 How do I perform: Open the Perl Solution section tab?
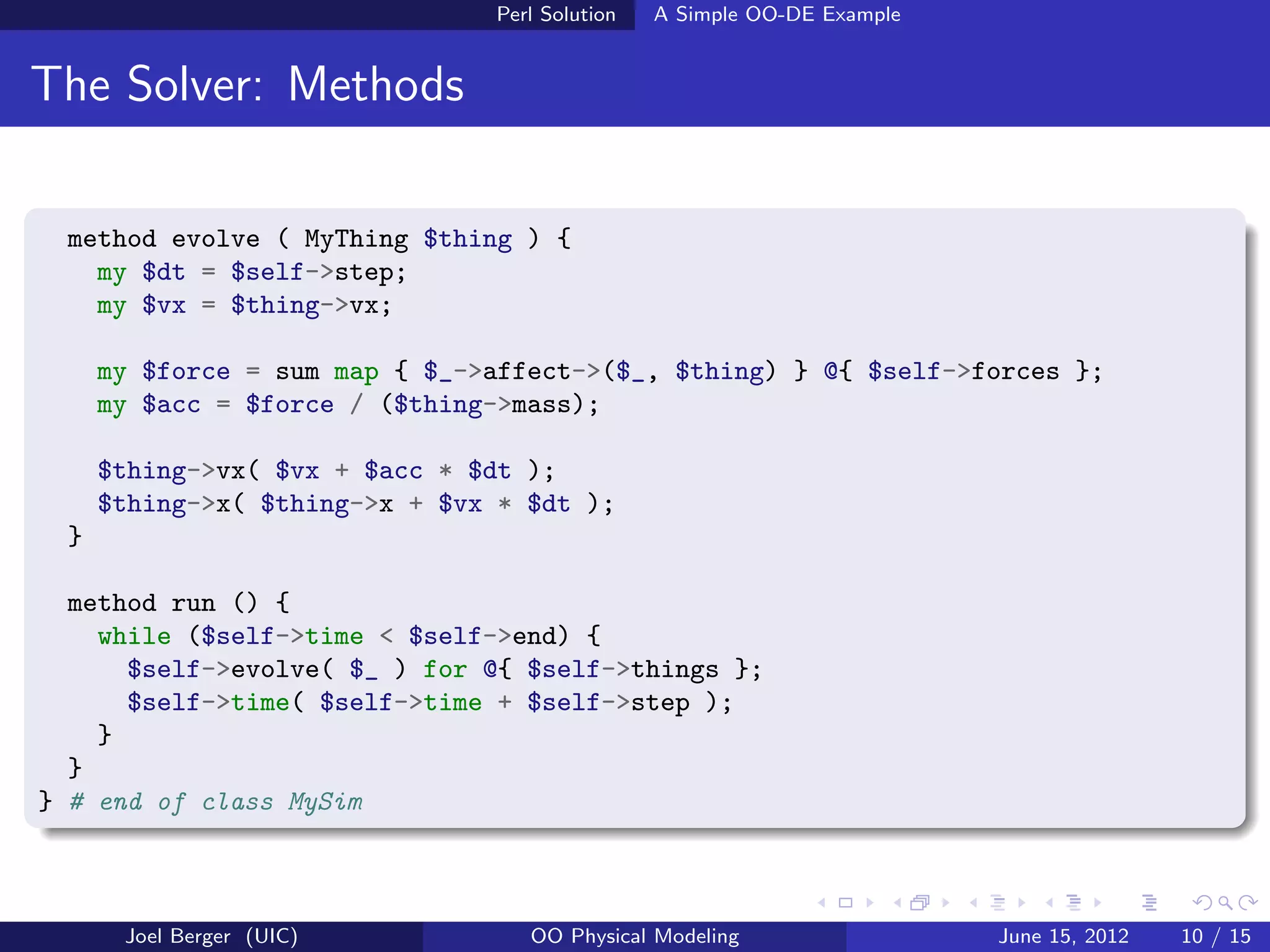coord(556,14)
